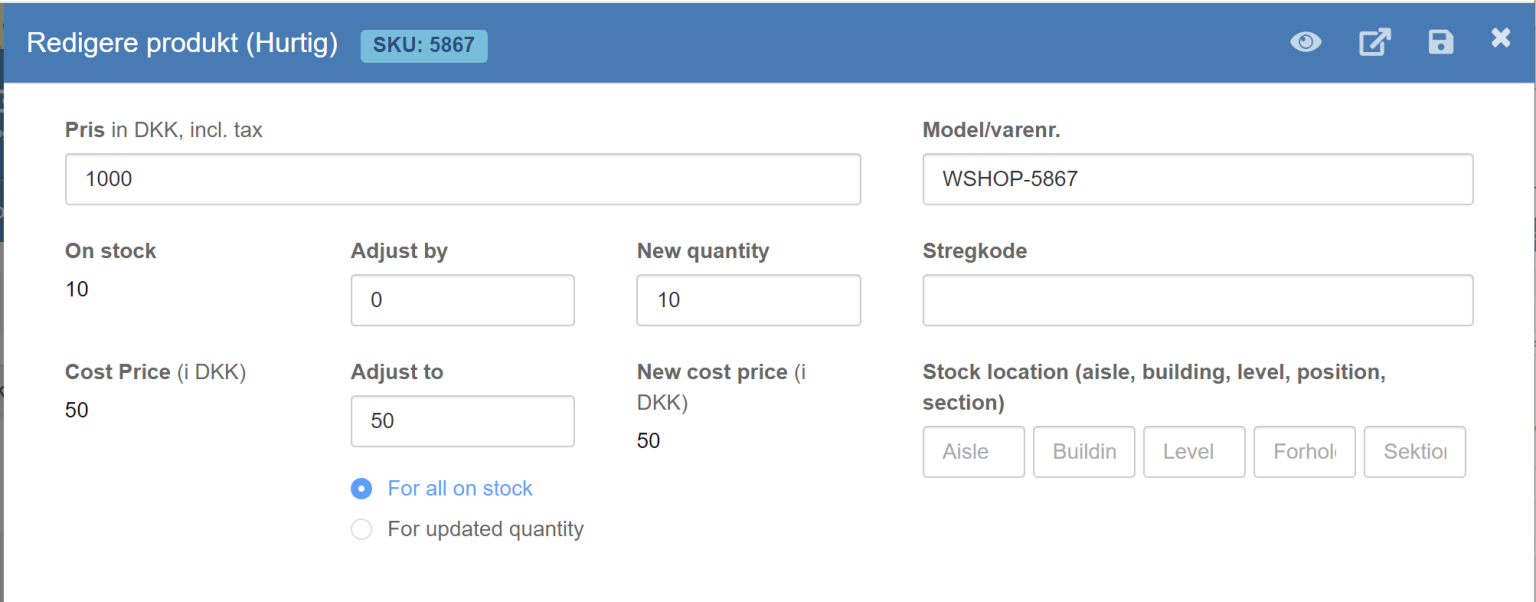This screenshot has width=1536, height=602.
Task: Click the 'Adjust by' label
Action: tap(399, 251)
